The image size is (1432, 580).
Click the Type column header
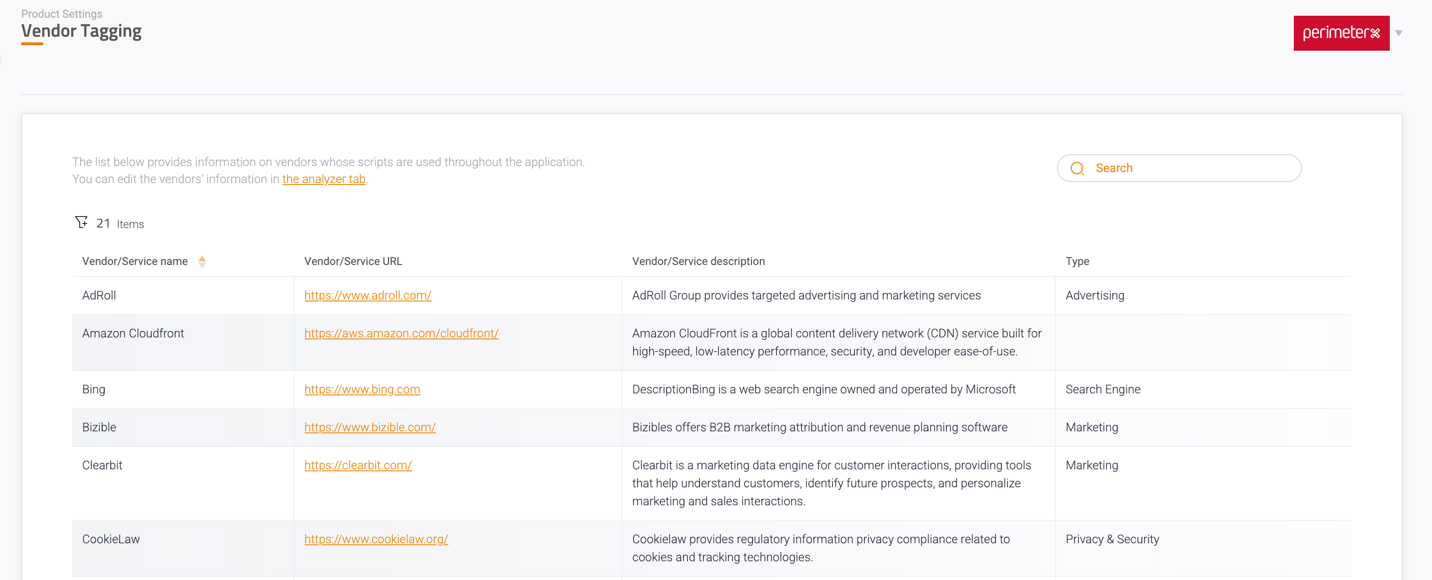[x=1077, y=262]
